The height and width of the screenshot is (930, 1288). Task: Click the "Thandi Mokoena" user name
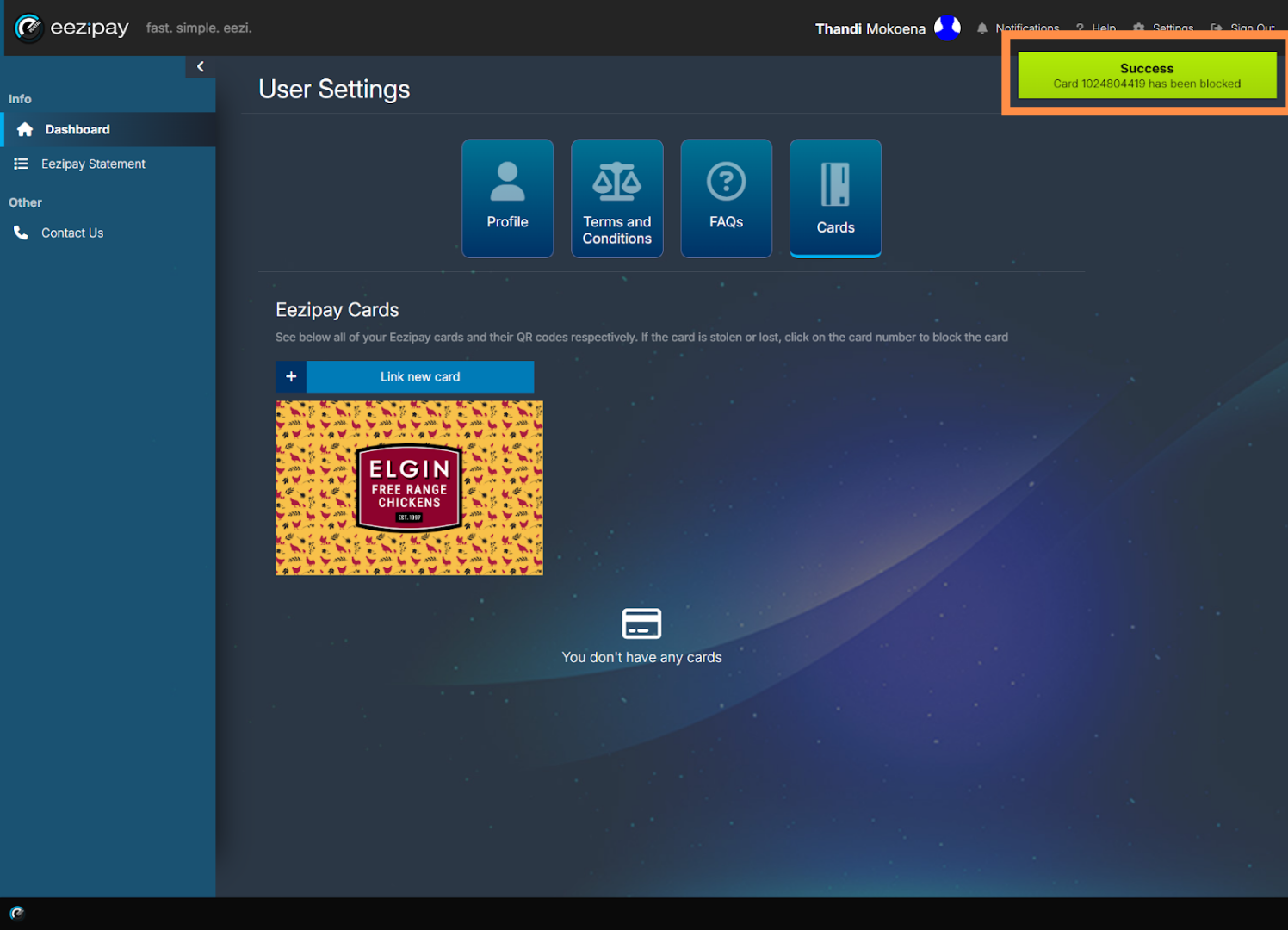[870, 28]
